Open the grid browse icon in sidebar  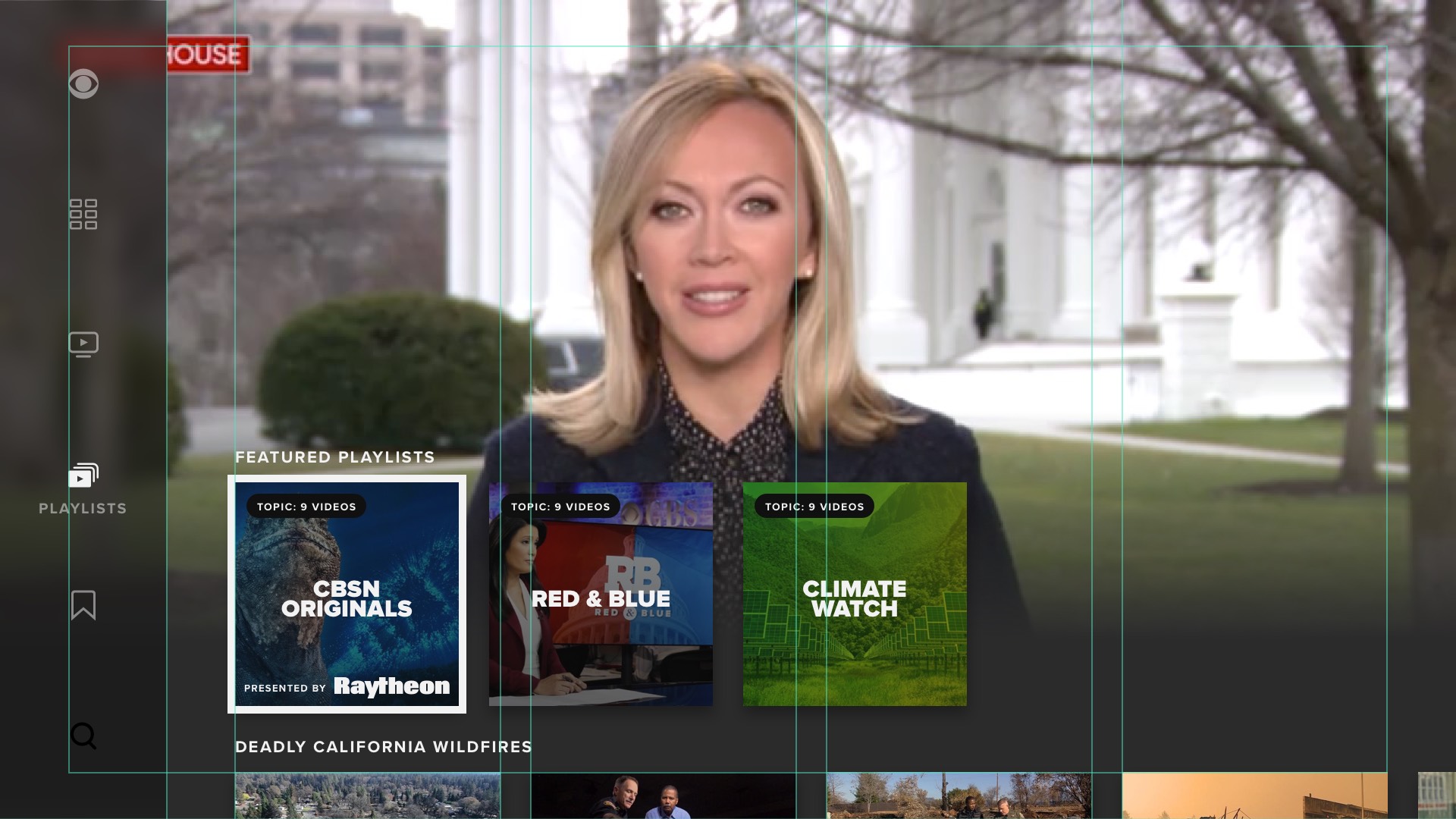pyautogui.click(x=83, y=214)
